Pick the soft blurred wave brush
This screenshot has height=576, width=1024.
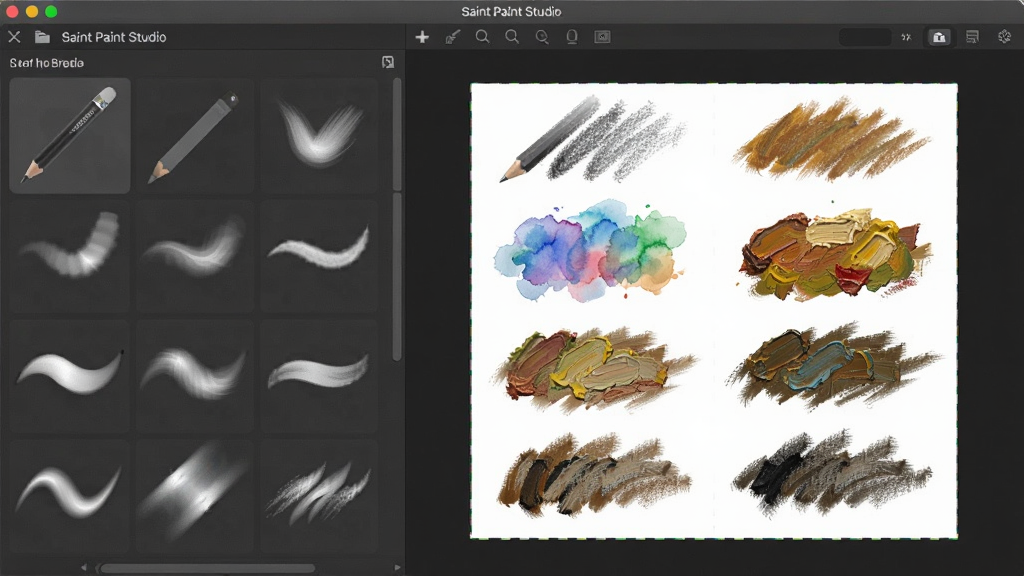[195, 256]
